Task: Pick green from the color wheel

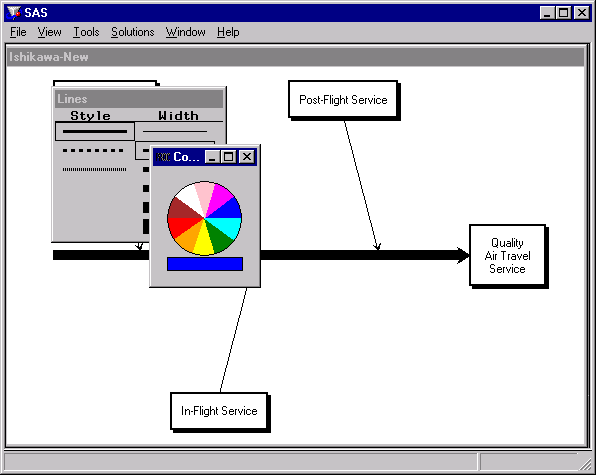Action: pos(220,238)
